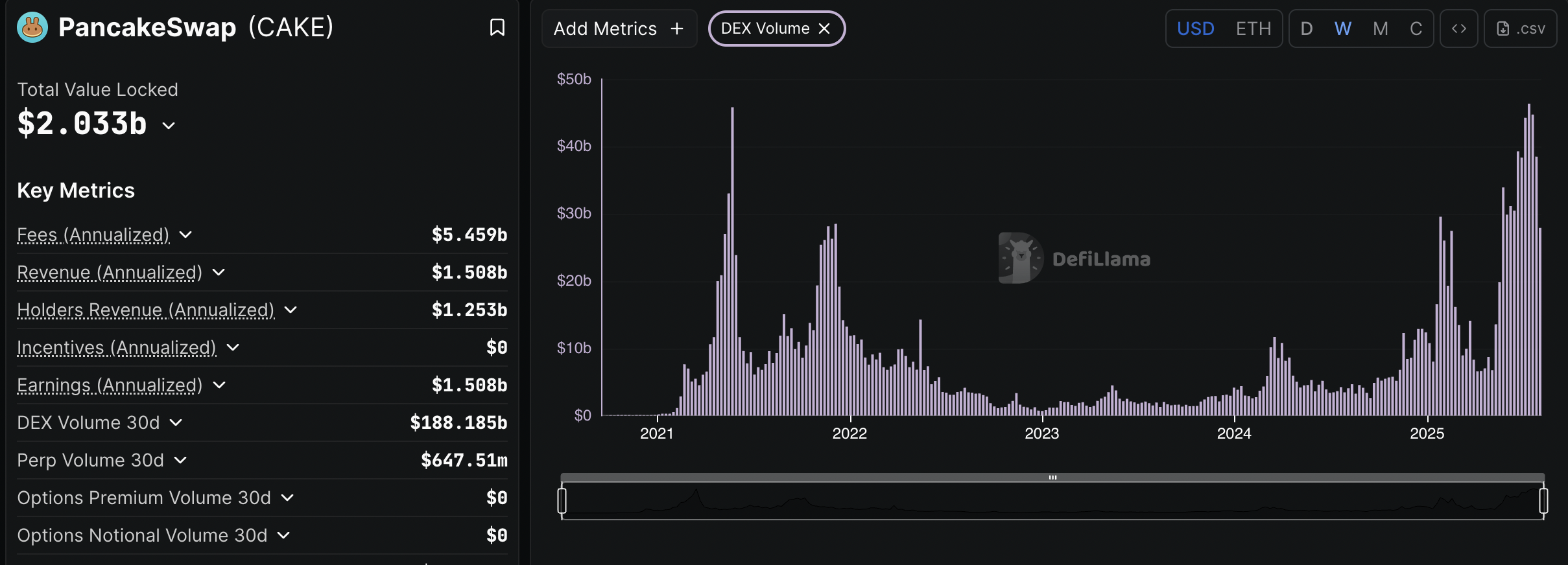Screen dimensions: 1568x565
Task: Bookmark the PancakeSwap protocol
Action: [x=497, y=27]
